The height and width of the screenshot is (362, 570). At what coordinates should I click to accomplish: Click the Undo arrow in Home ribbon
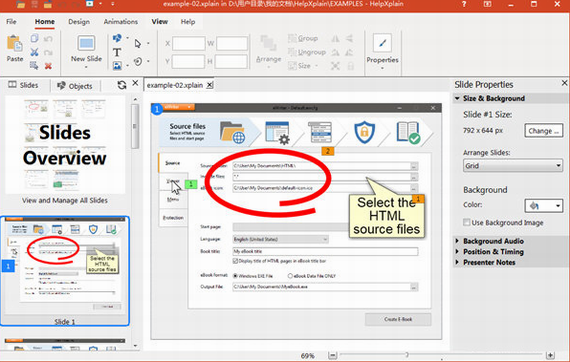point(48,39)
